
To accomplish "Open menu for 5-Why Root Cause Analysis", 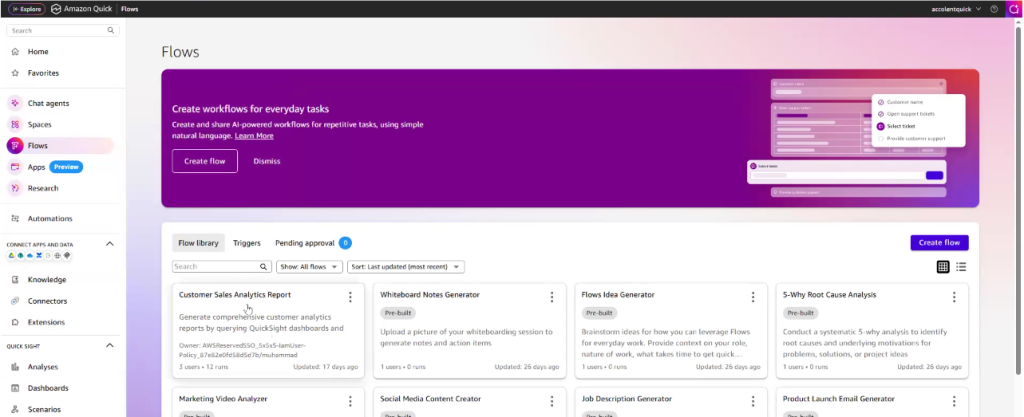I will point(954,297).
